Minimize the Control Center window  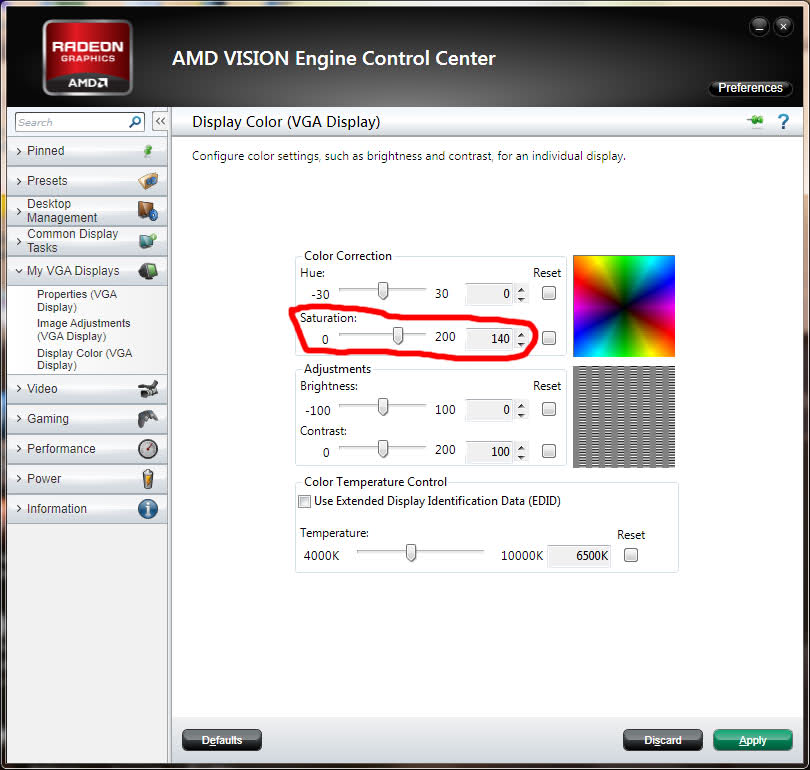tap(759, 26)
